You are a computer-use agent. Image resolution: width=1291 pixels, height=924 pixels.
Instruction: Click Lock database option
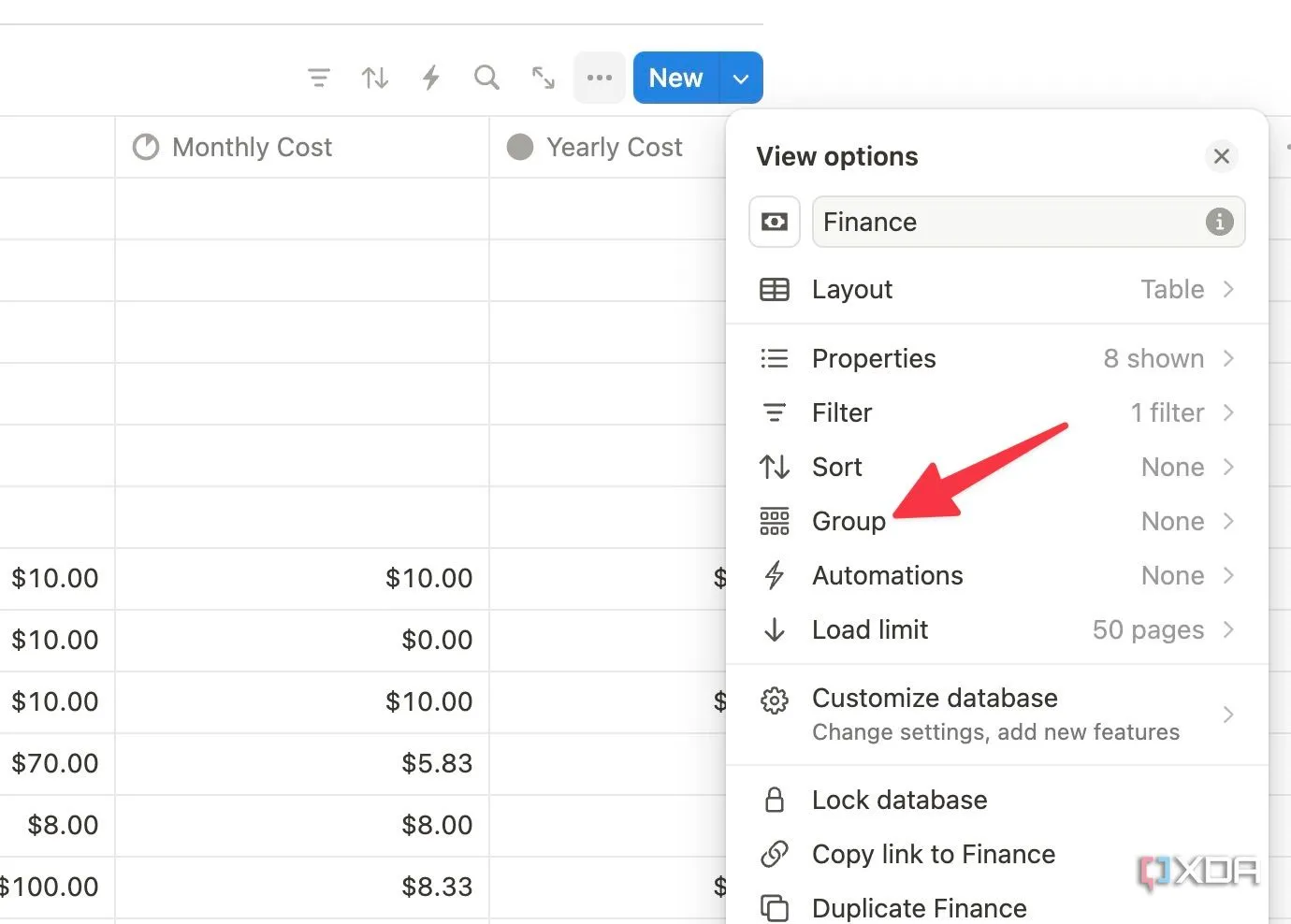[899, 801]
